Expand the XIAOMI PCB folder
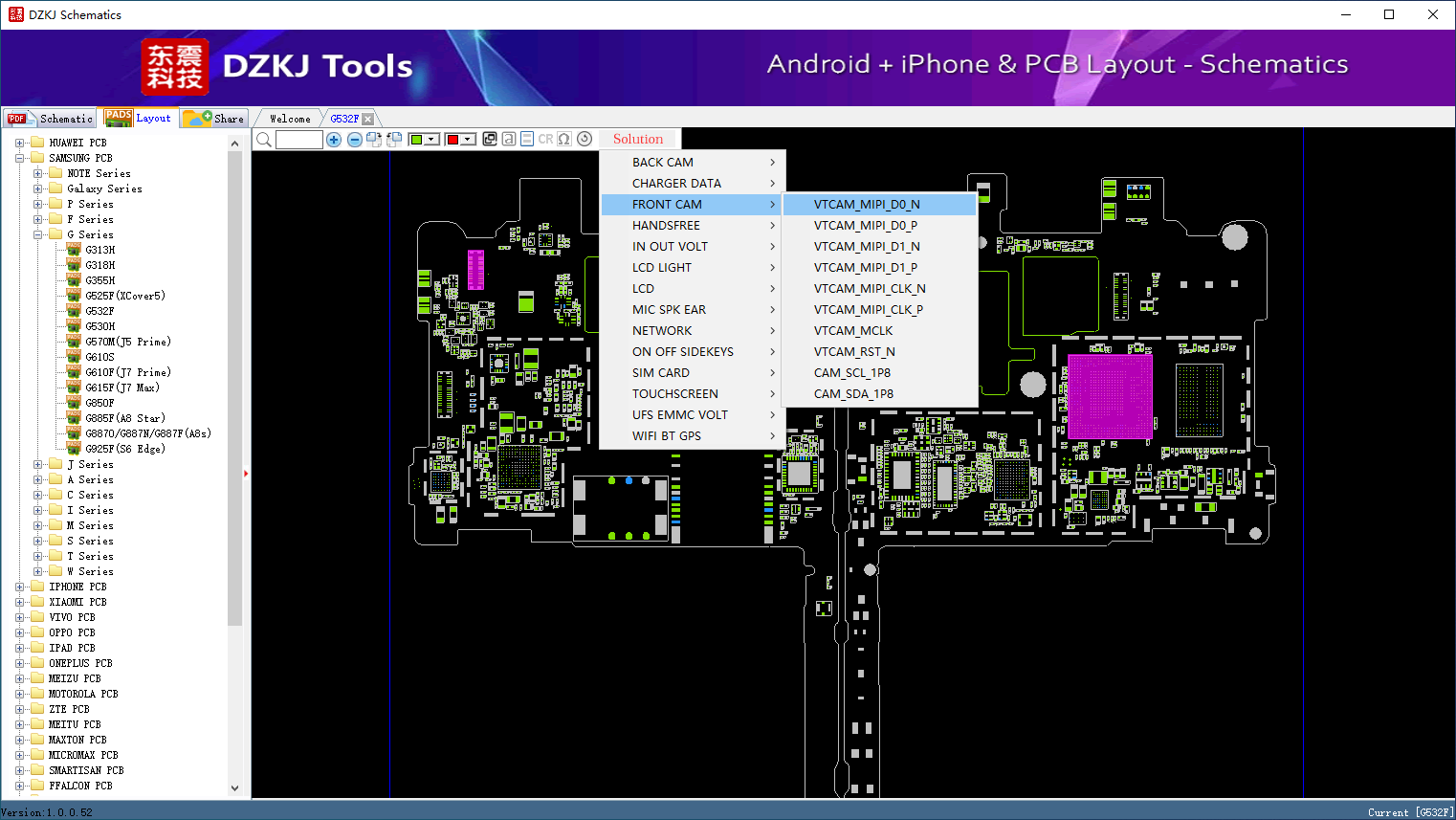 [19, 602]
